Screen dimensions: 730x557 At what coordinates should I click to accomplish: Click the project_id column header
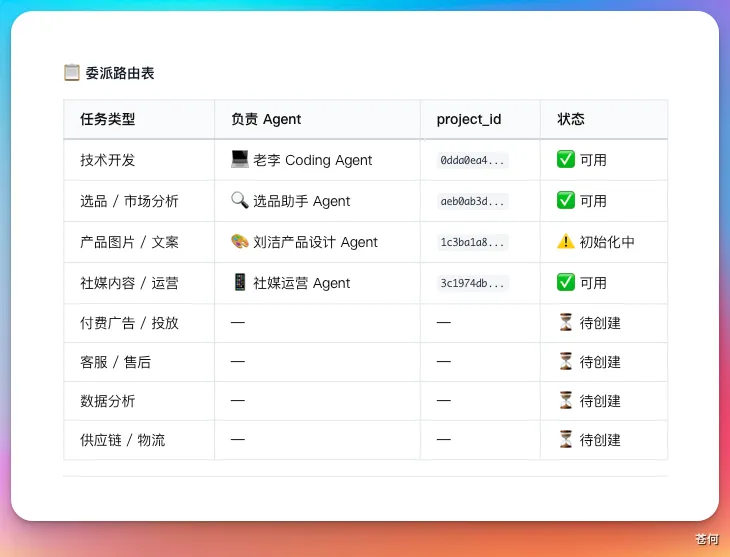469,119
